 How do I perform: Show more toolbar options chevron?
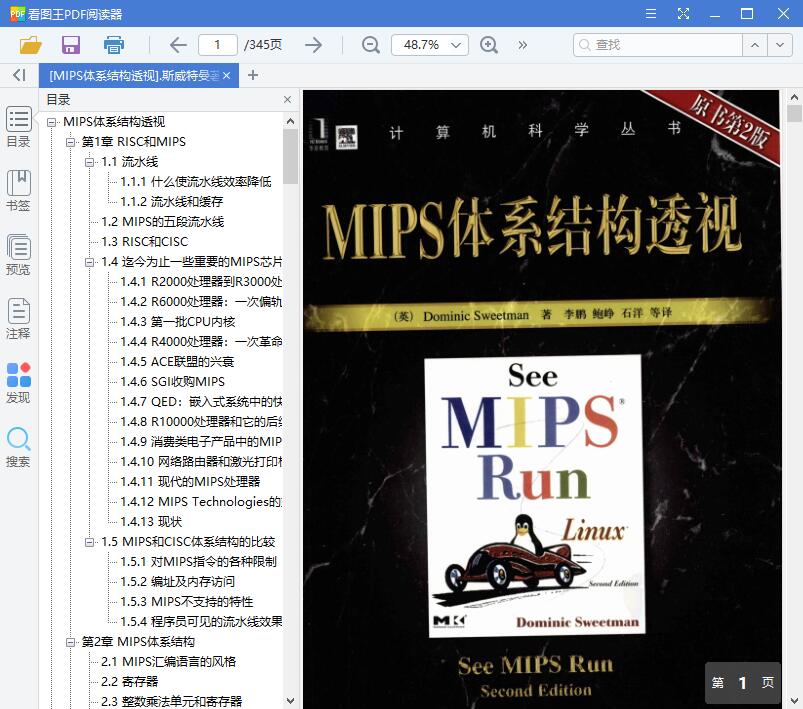point(522,45)
